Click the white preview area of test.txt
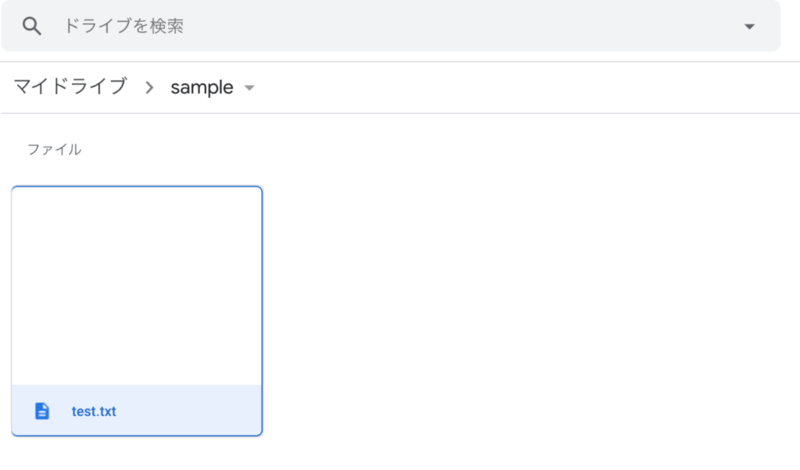Screen dimensions: 800x470 click(137, 286)
